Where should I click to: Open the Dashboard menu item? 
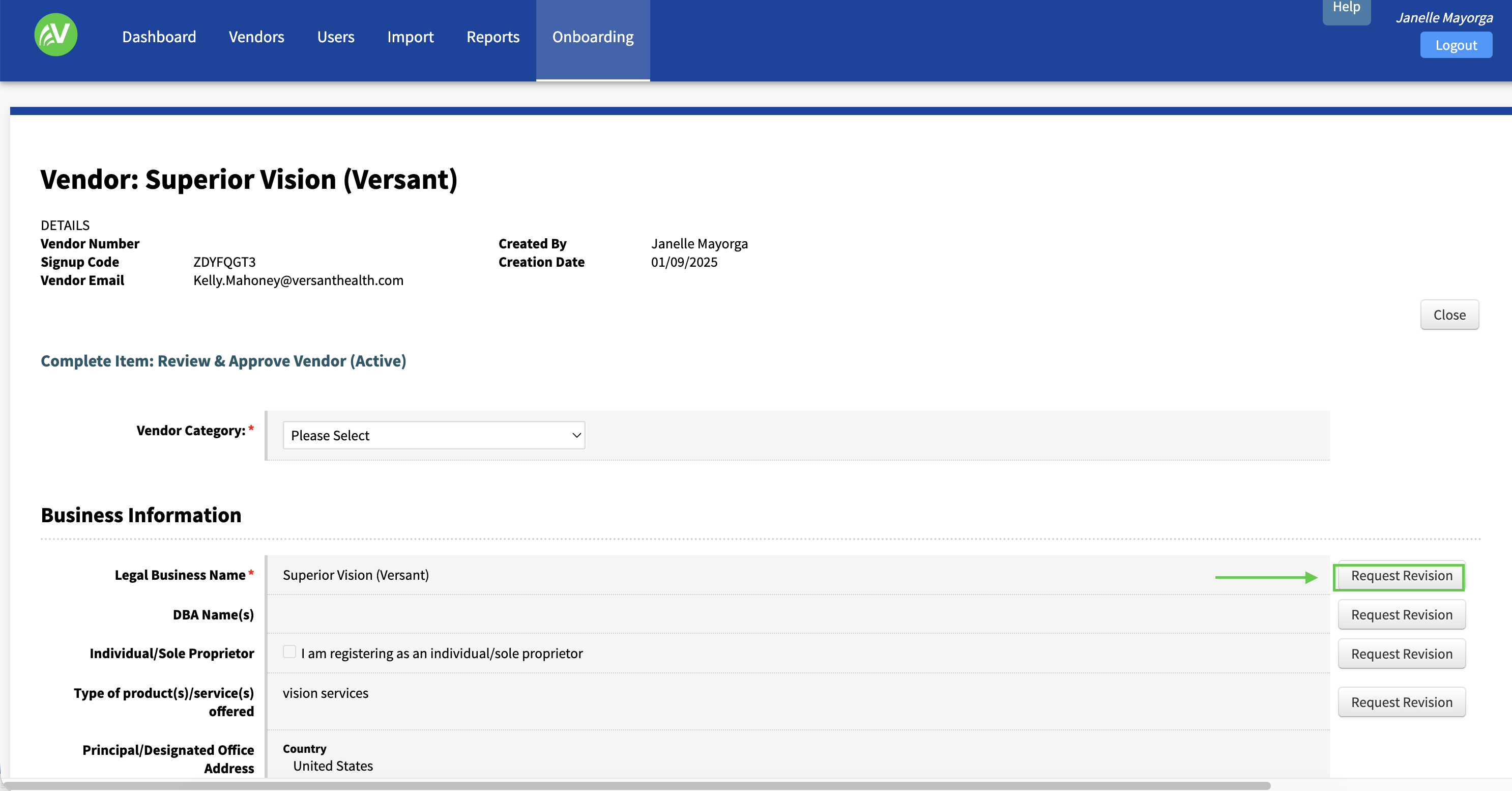[159, 37]
